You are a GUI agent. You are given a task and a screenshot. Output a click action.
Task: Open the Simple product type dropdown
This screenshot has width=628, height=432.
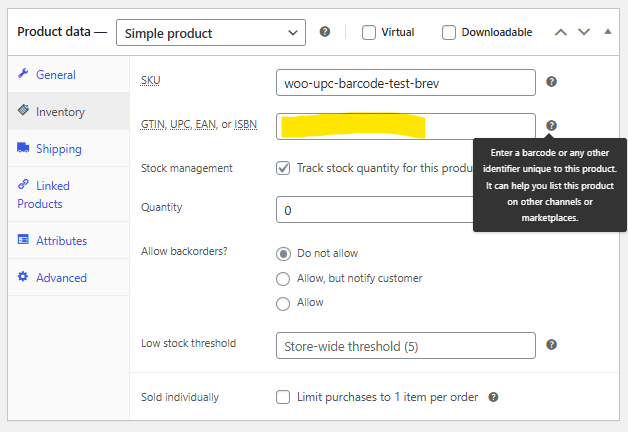point(211,33)
